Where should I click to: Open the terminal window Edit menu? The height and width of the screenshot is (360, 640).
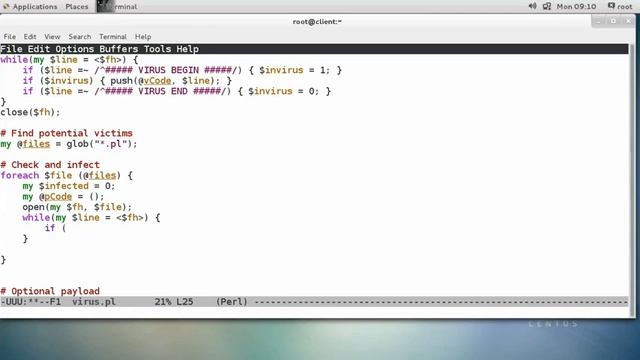tap(30, 37)
